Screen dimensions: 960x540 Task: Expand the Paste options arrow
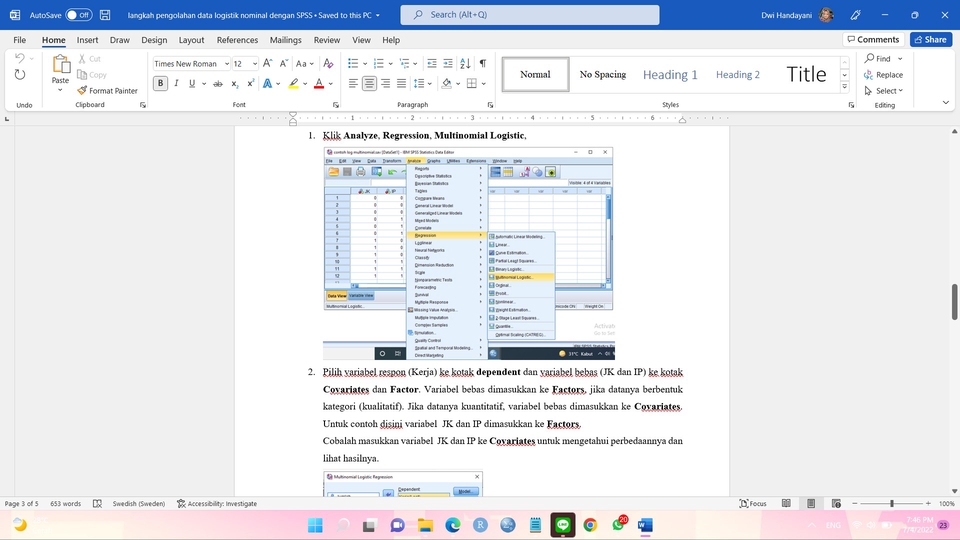60,91
